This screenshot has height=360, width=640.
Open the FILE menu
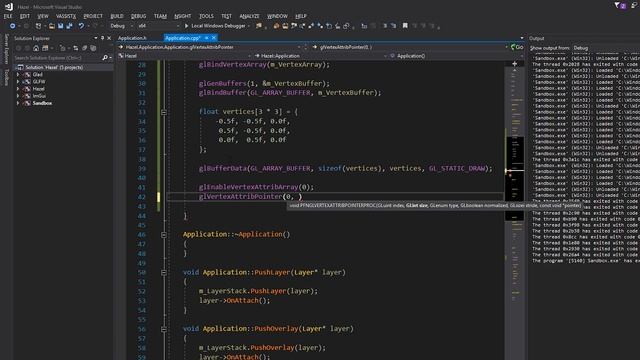tap(8, 16)
